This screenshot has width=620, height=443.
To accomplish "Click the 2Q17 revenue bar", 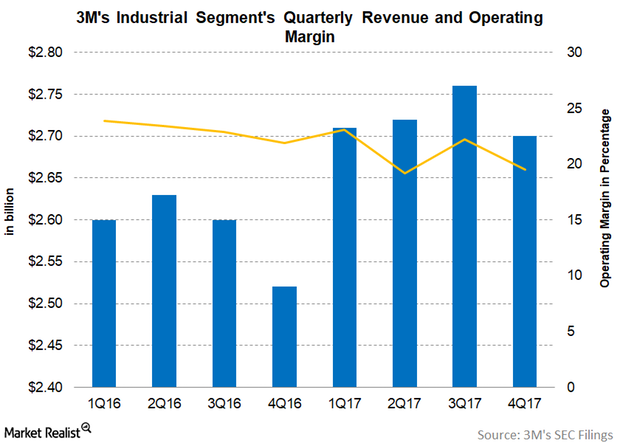I will coord(405,253).
